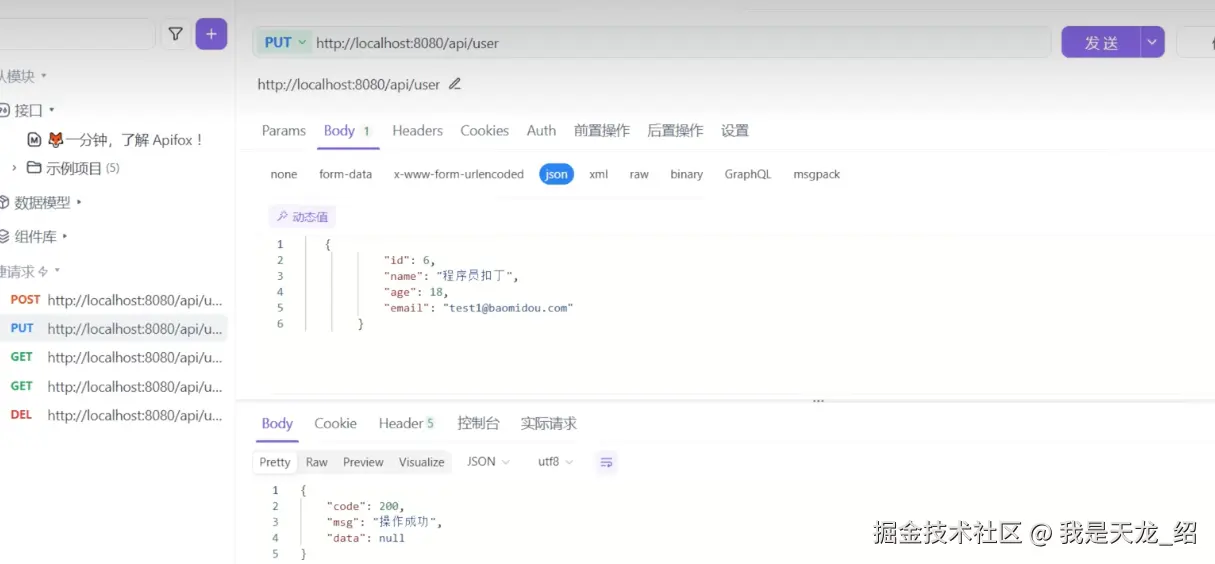Click the magic wand dynamic value button
The height and width of the screenshot is (564, 1215).
(x=302, y=216)
